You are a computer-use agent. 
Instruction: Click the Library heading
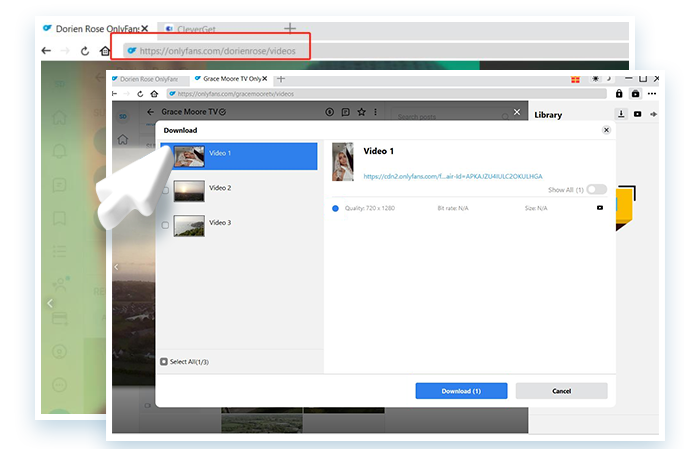coord(548,115)
